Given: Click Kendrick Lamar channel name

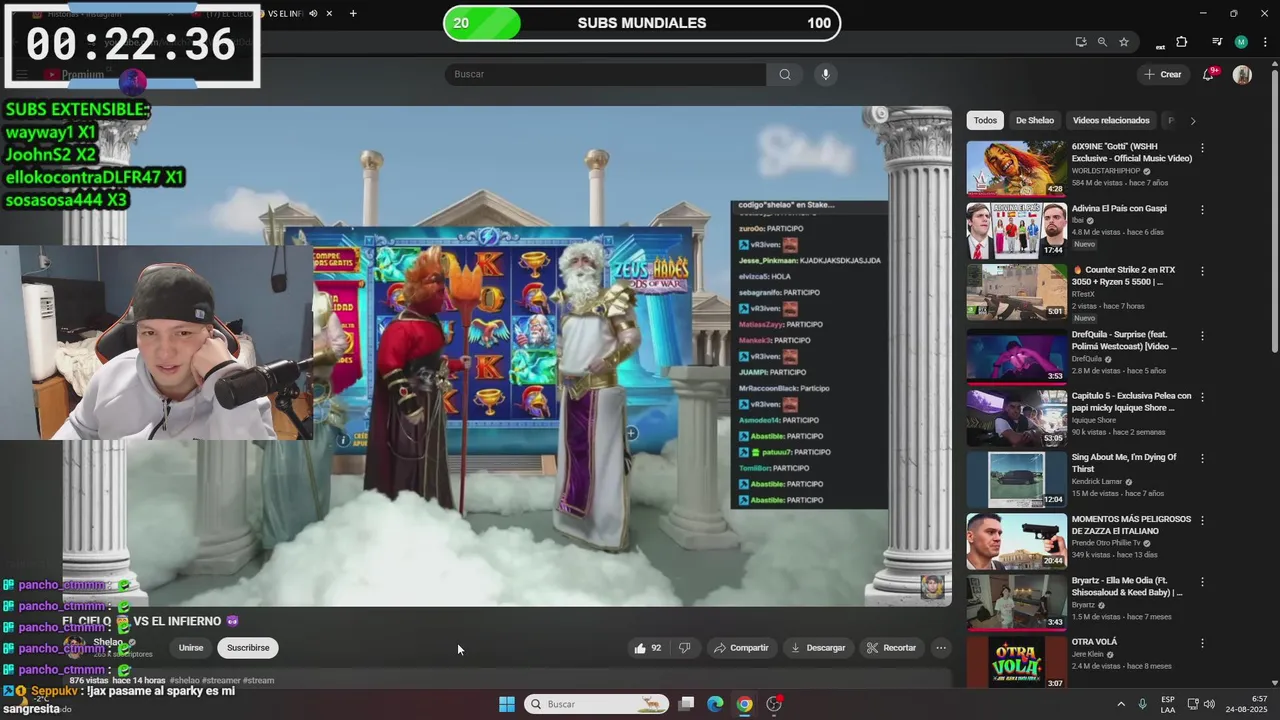Looking at the screenshot, I should (1097, 482).
